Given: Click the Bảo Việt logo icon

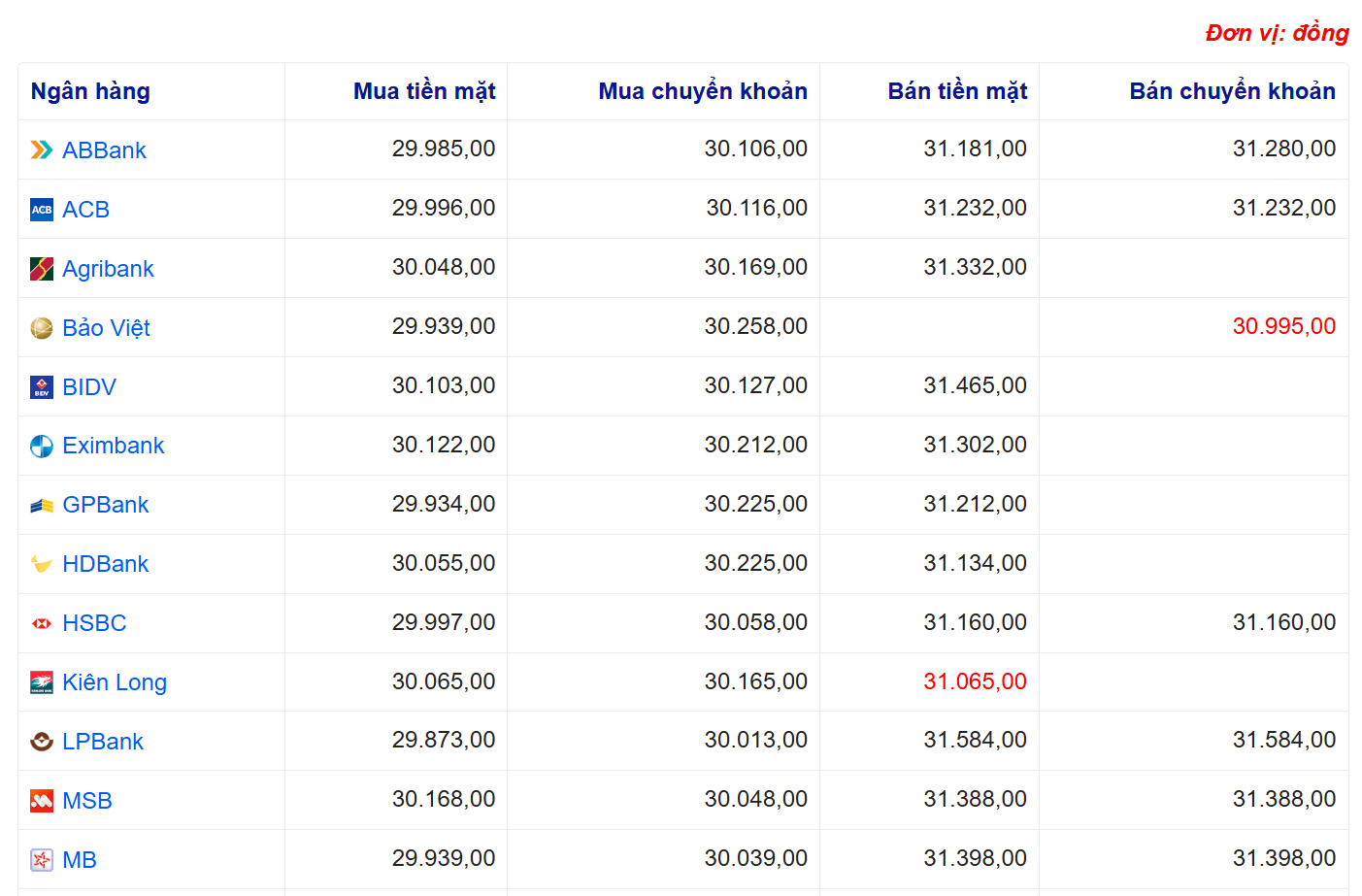Looking at the screenshot, I should (42, 328).
